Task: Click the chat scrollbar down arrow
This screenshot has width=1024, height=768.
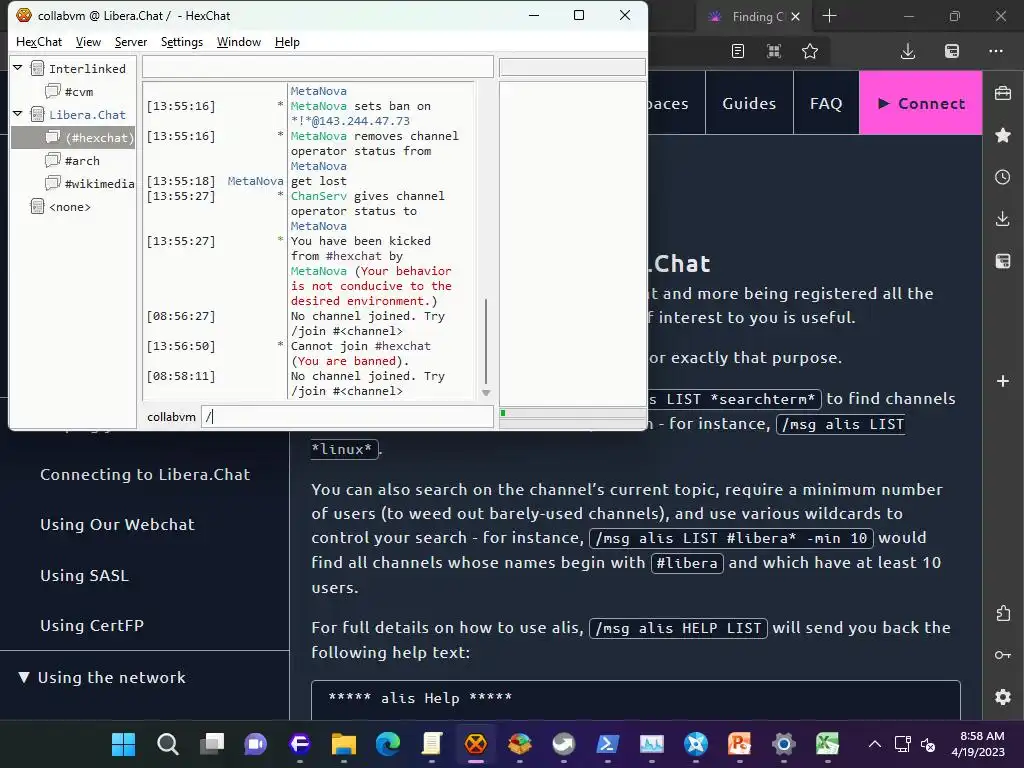Action: coord(486,392)
